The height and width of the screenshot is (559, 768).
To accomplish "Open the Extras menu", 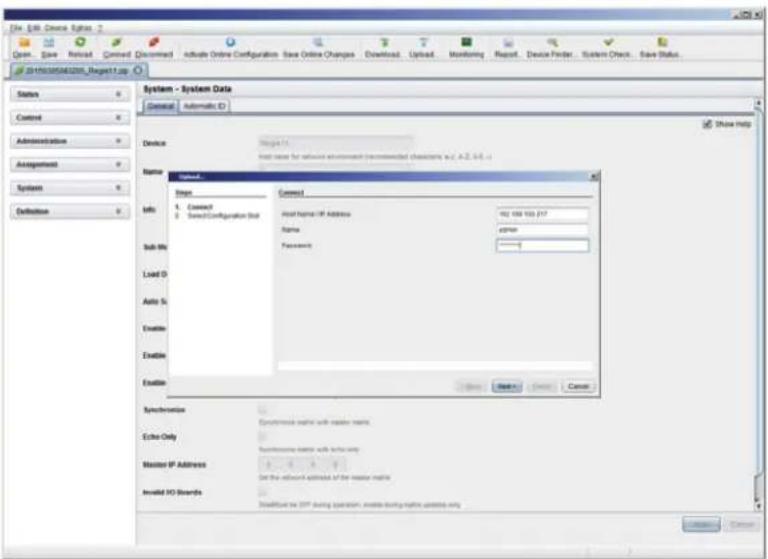I will coord(81,28).
